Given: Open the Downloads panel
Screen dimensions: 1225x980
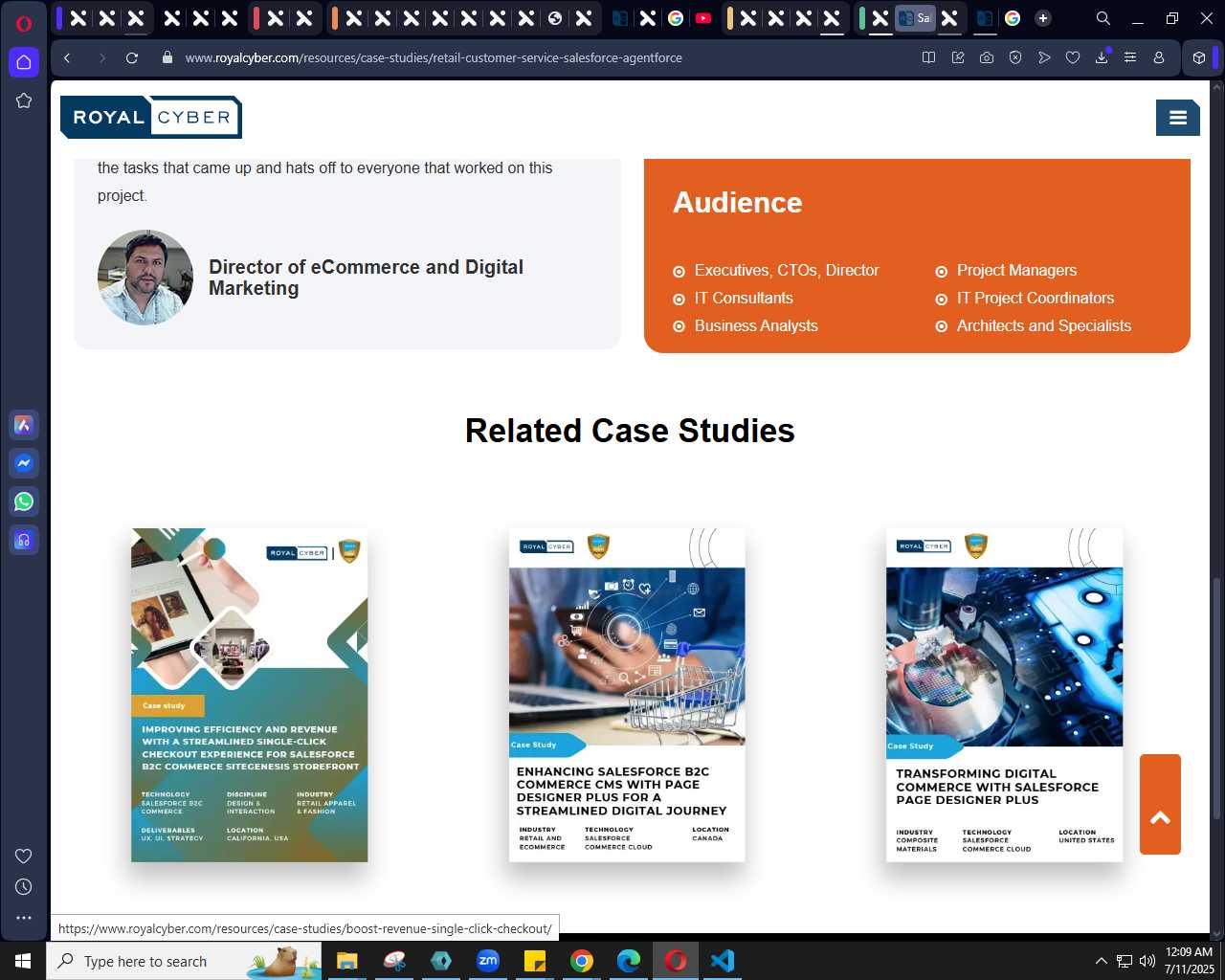Looking at the screenshot, I should point(1102,57).
